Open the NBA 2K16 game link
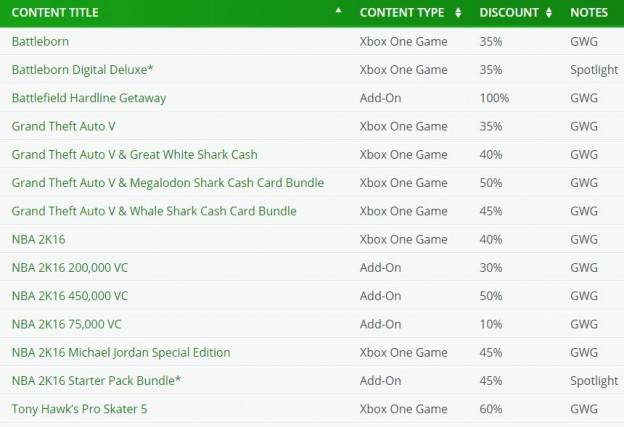The image size is (624, 427). [38, 239]
